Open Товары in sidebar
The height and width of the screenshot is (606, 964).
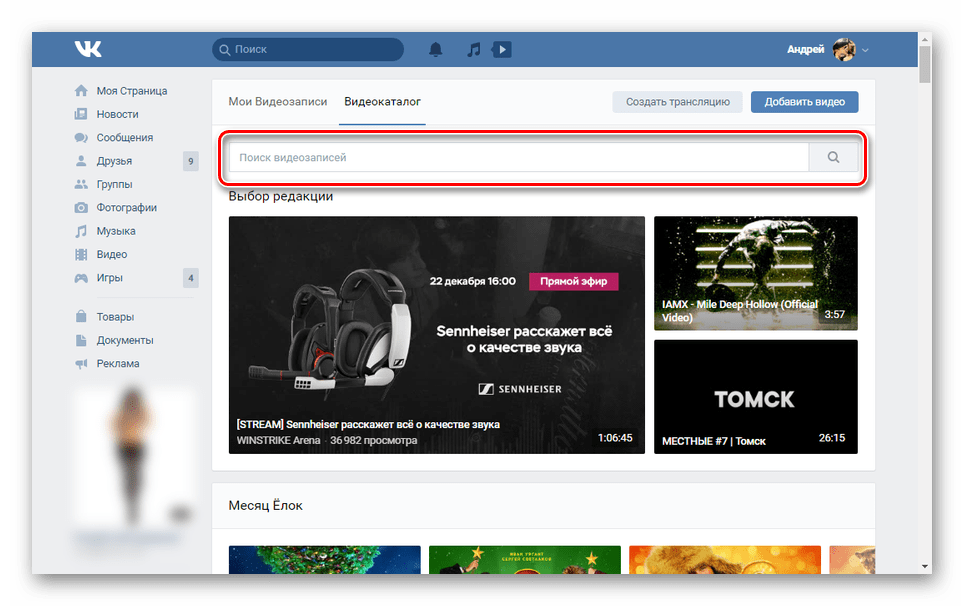[115, 317]
